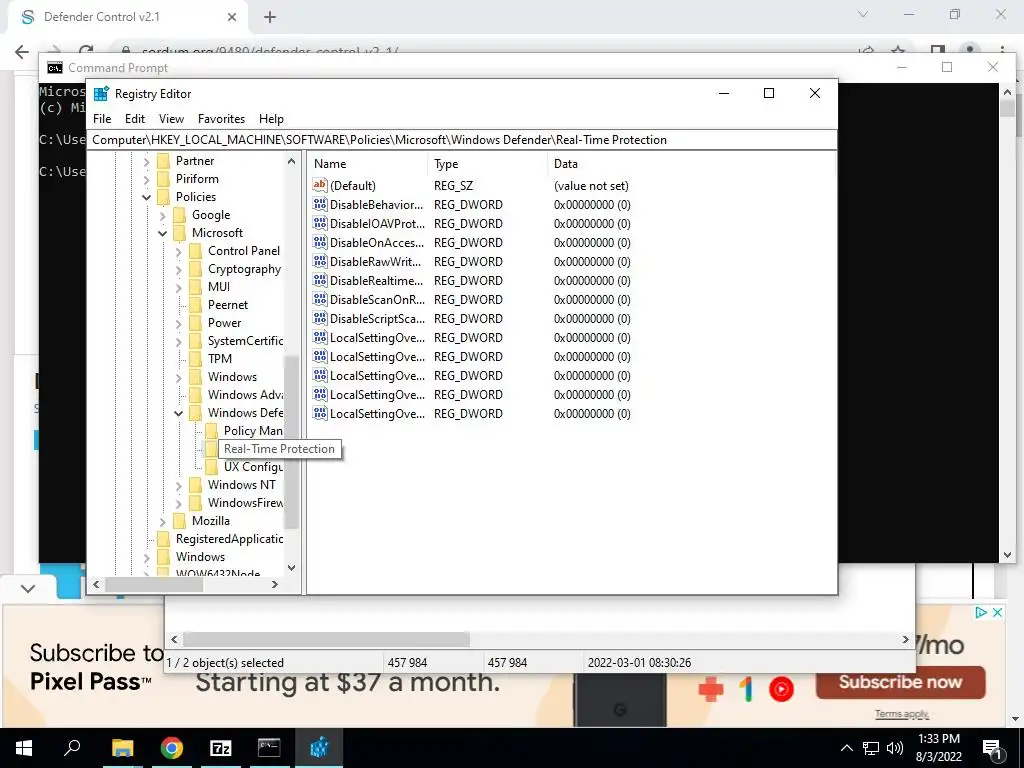Image resolution: width=1024 pixels, height=768 pixels.
Task: Select the WindowsFirewall key folder icon
Action: pos(195,503)
